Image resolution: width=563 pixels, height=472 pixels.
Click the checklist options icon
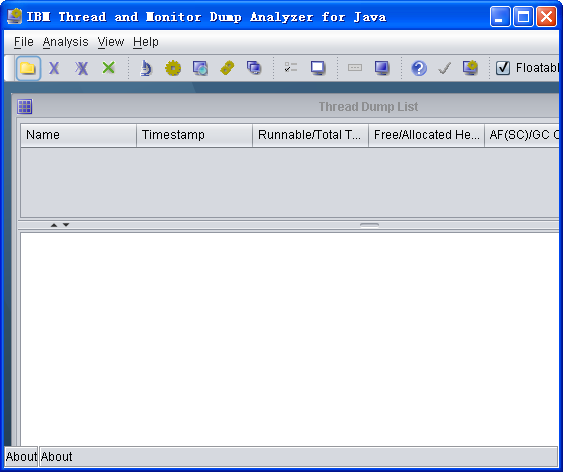click(x=290, y=67)
